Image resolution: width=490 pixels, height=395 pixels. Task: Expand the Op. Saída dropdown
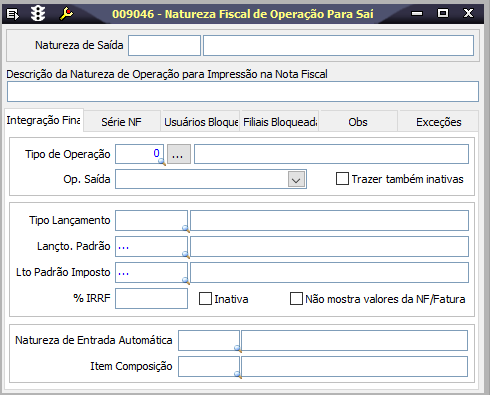click(296, 179)
